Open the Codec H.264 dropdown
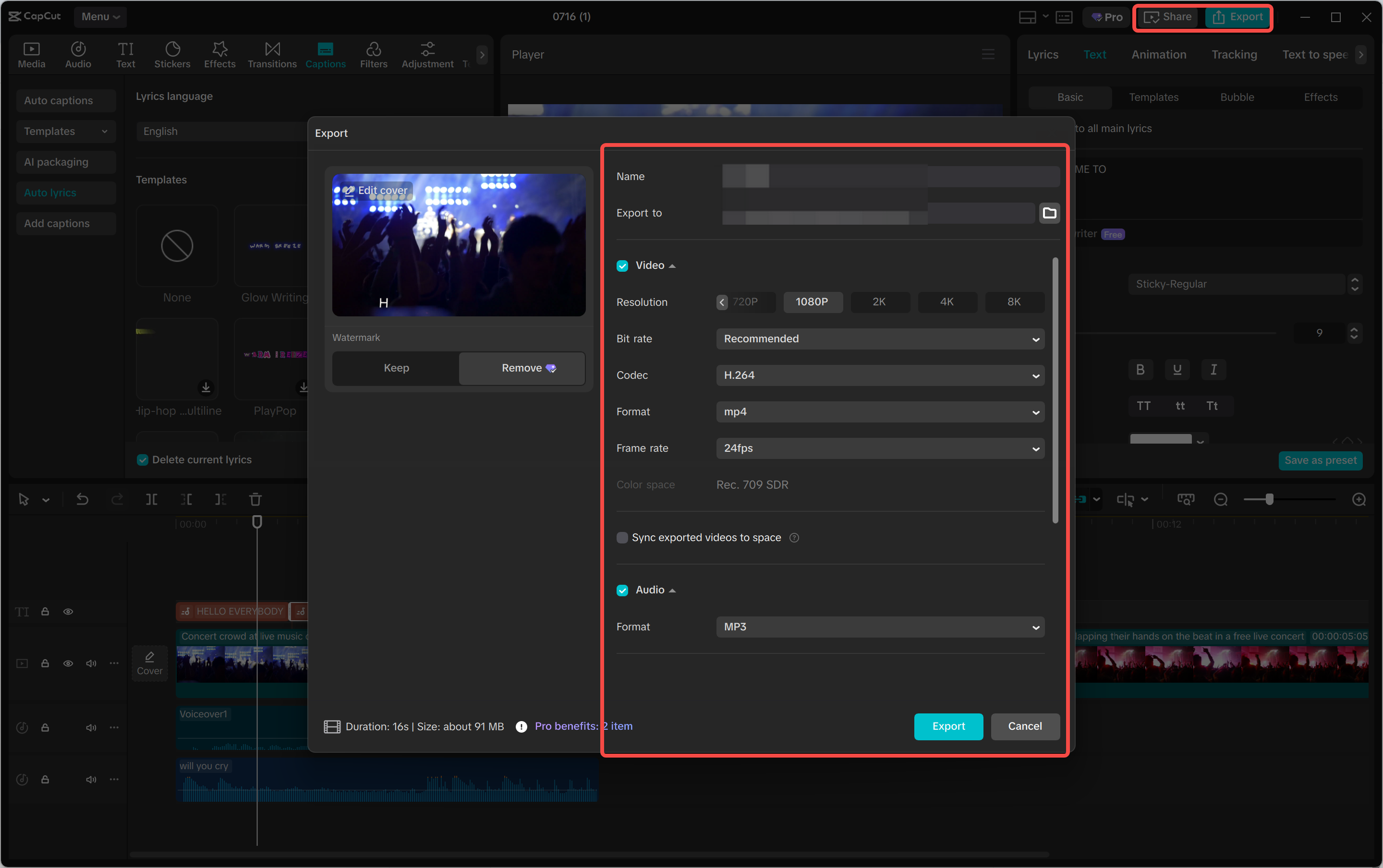 (880, 375)
